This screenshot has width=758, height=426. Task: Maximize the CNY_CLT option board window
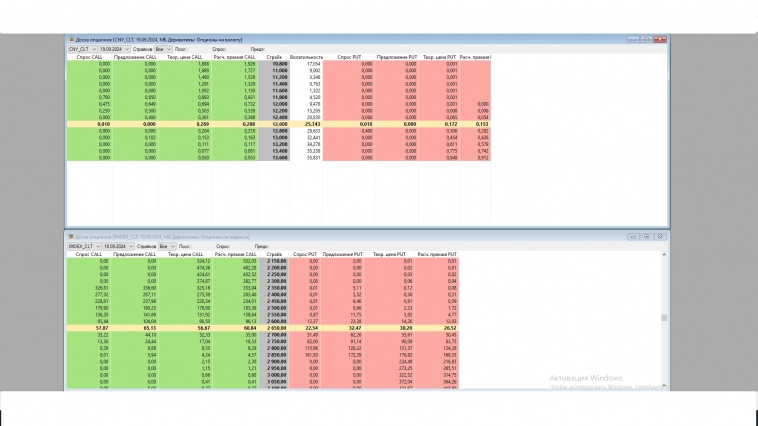coord(647,39)
